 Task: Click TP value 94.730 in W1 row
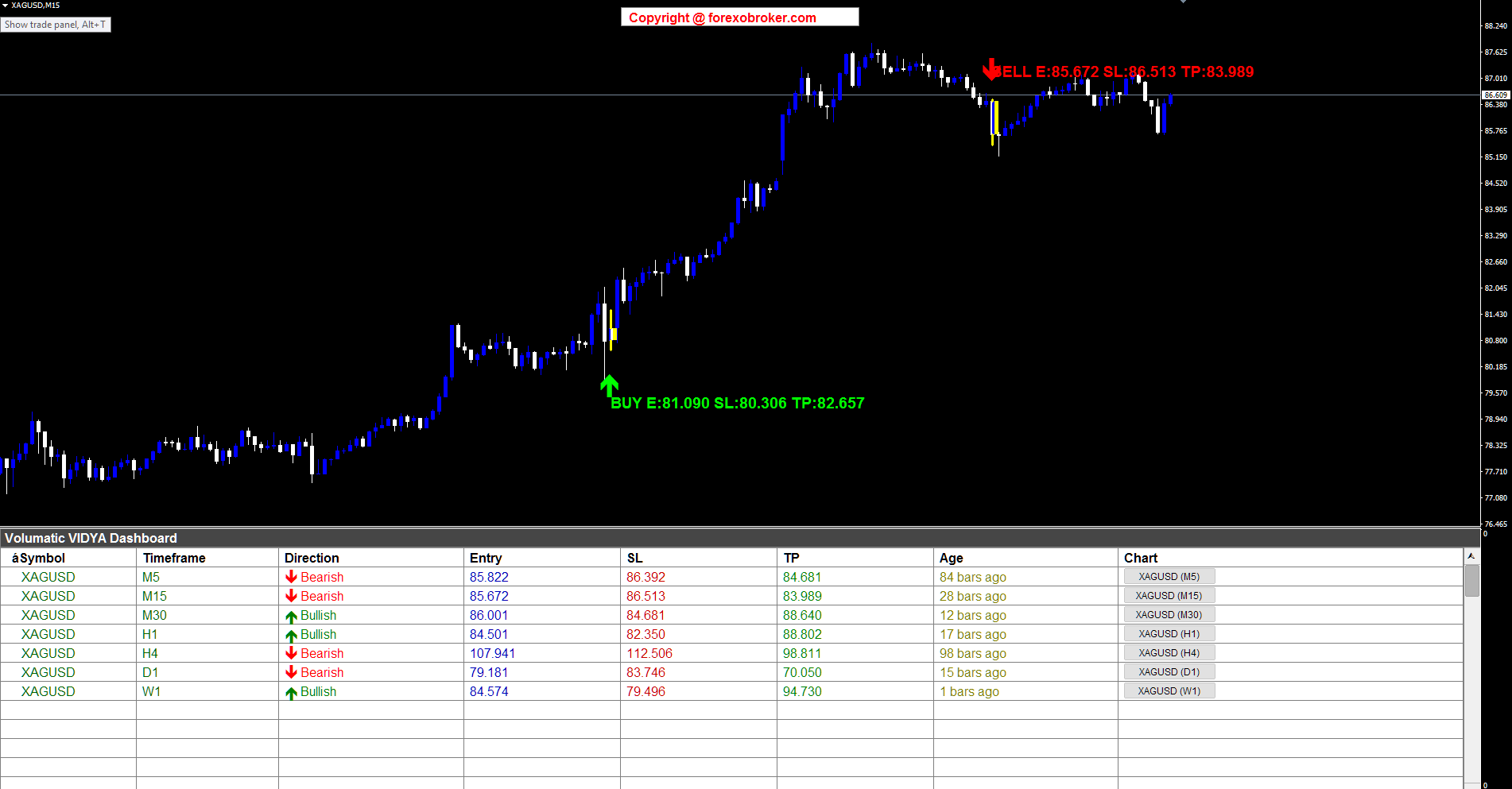pyautogui.click(x=802, y=691)
